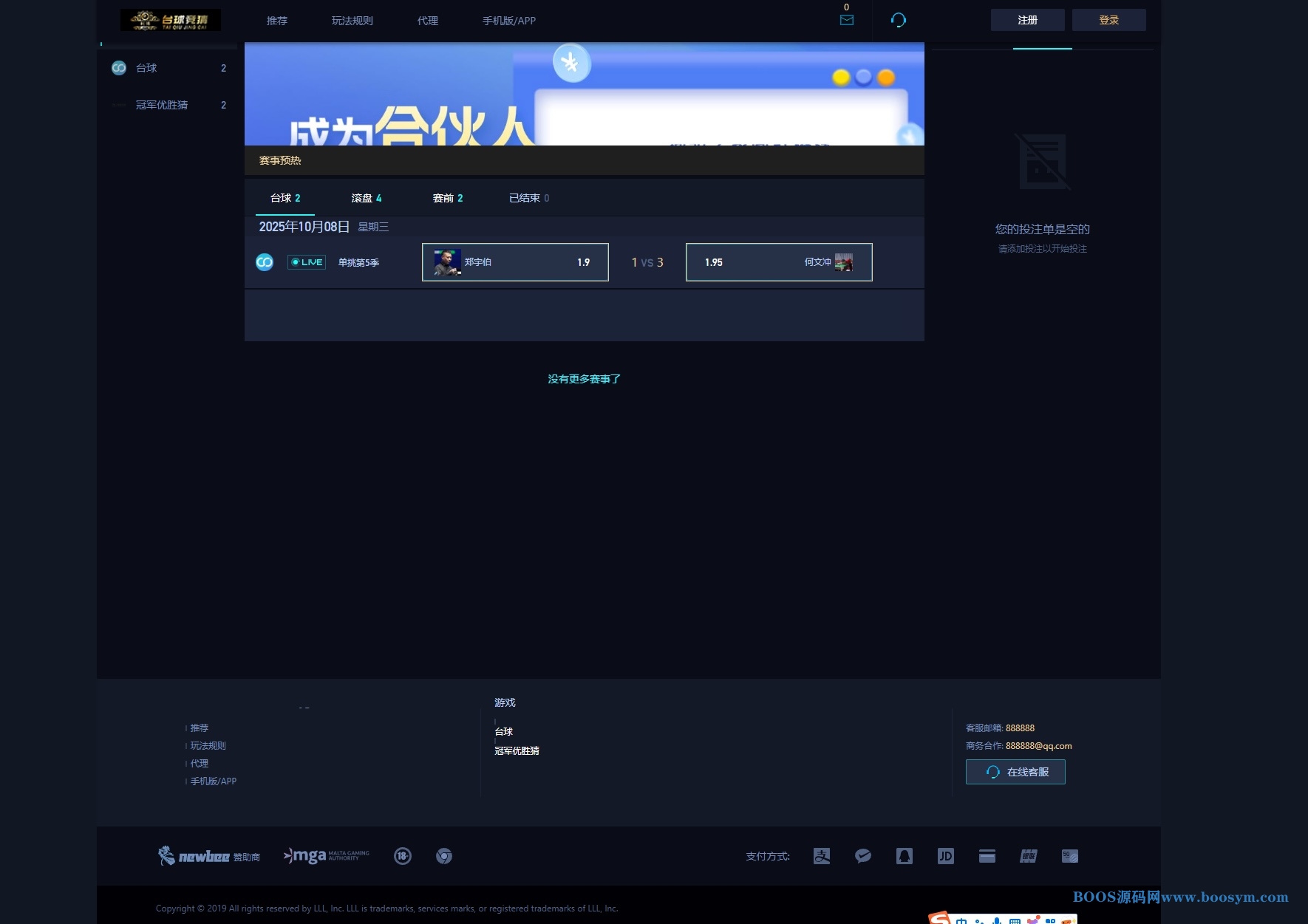Click the WeChat payment icon

pyautogui.click(x=863, y=856)
